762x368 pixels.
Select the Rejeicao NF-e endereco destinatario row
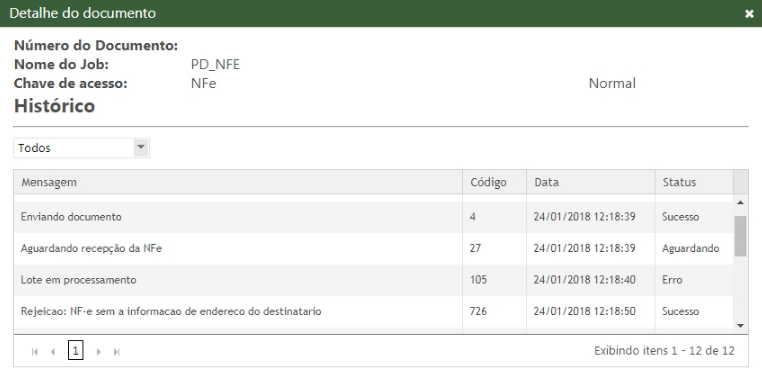pyautogui.click(x=373, y=311)
